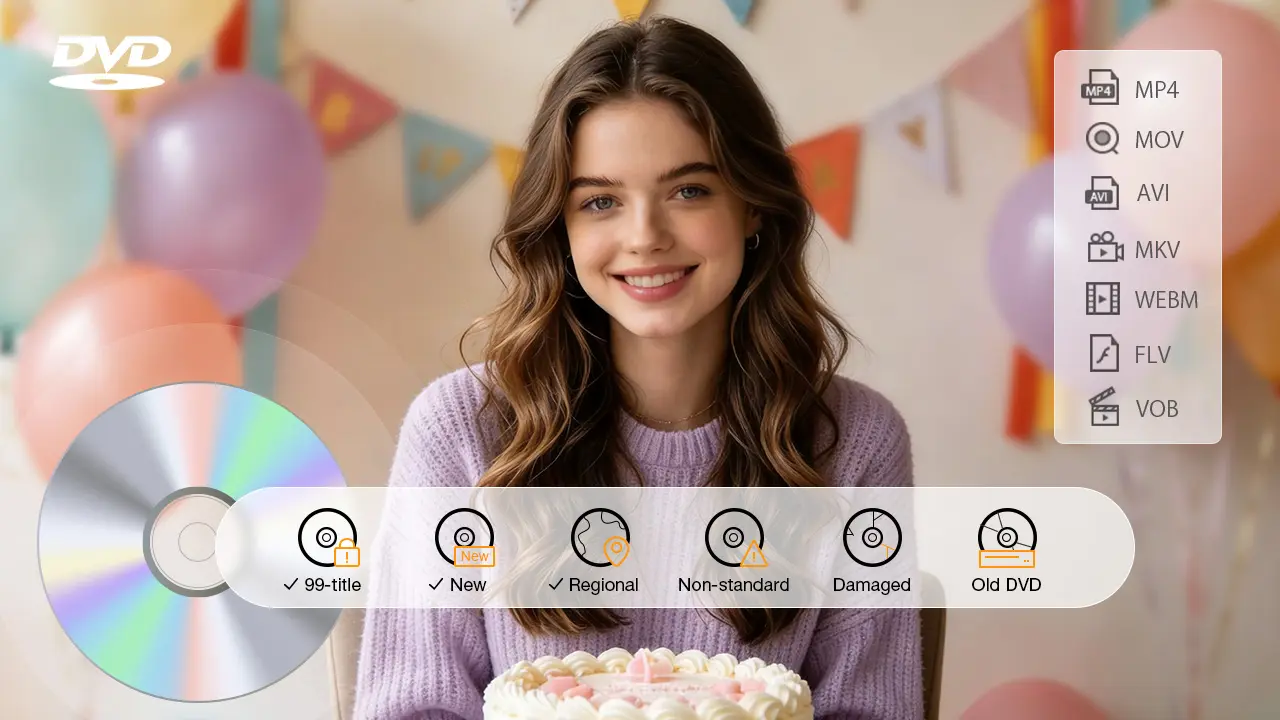This screenshot has height=720, width=1280.
Task: Click the "MKV" label
Action: click(1158, 250)
